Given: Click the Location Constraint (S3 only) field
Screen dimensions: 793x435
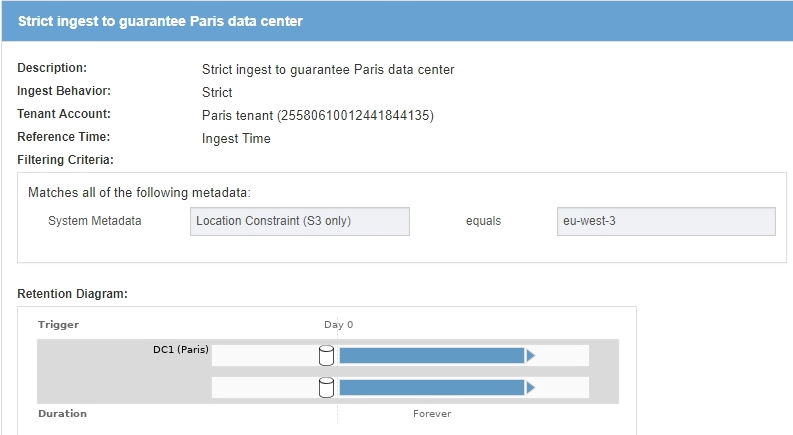Looking at the screenshot, I should point(299,221).
